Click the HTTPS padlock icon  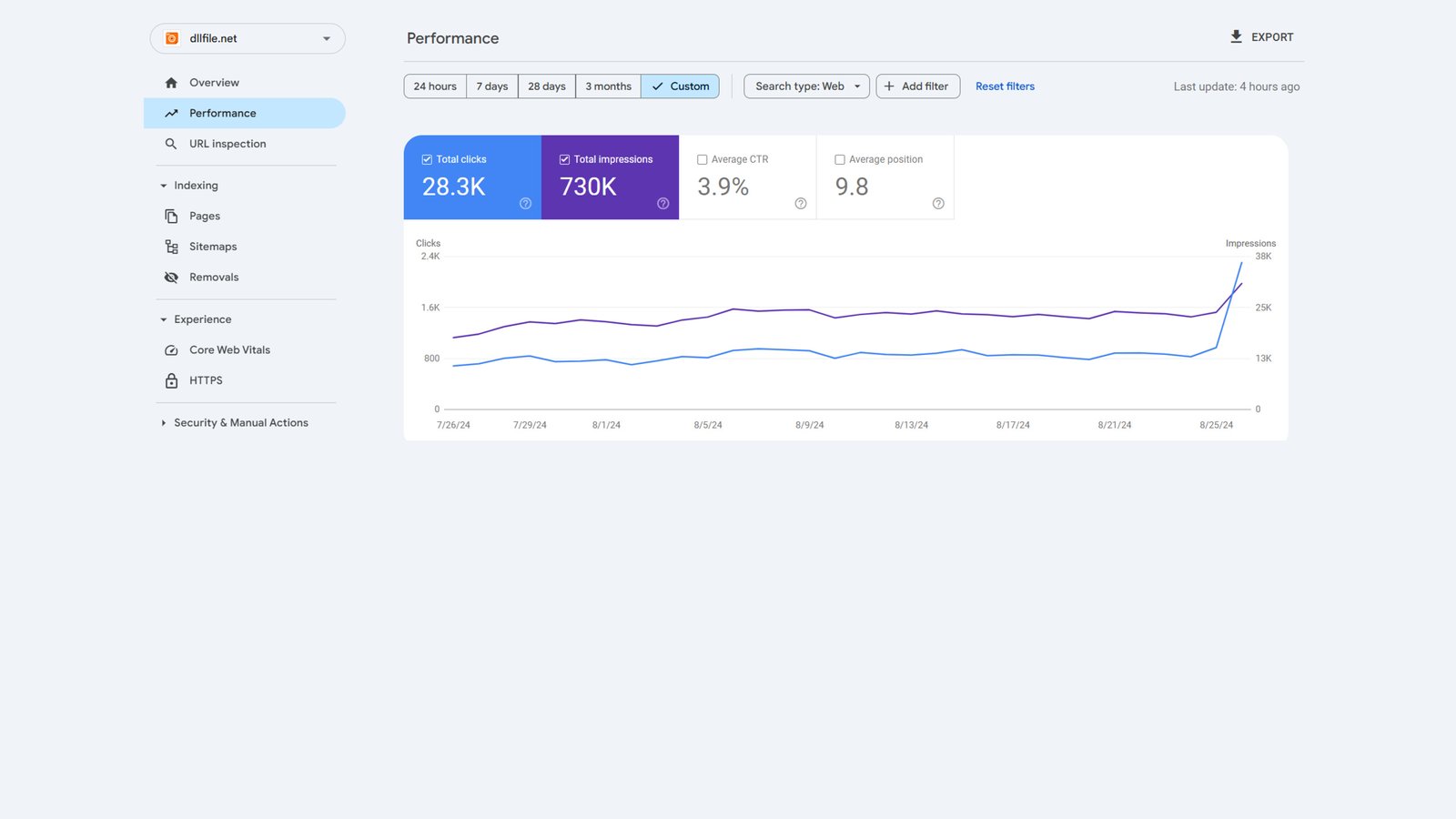[x=171, y=380]
